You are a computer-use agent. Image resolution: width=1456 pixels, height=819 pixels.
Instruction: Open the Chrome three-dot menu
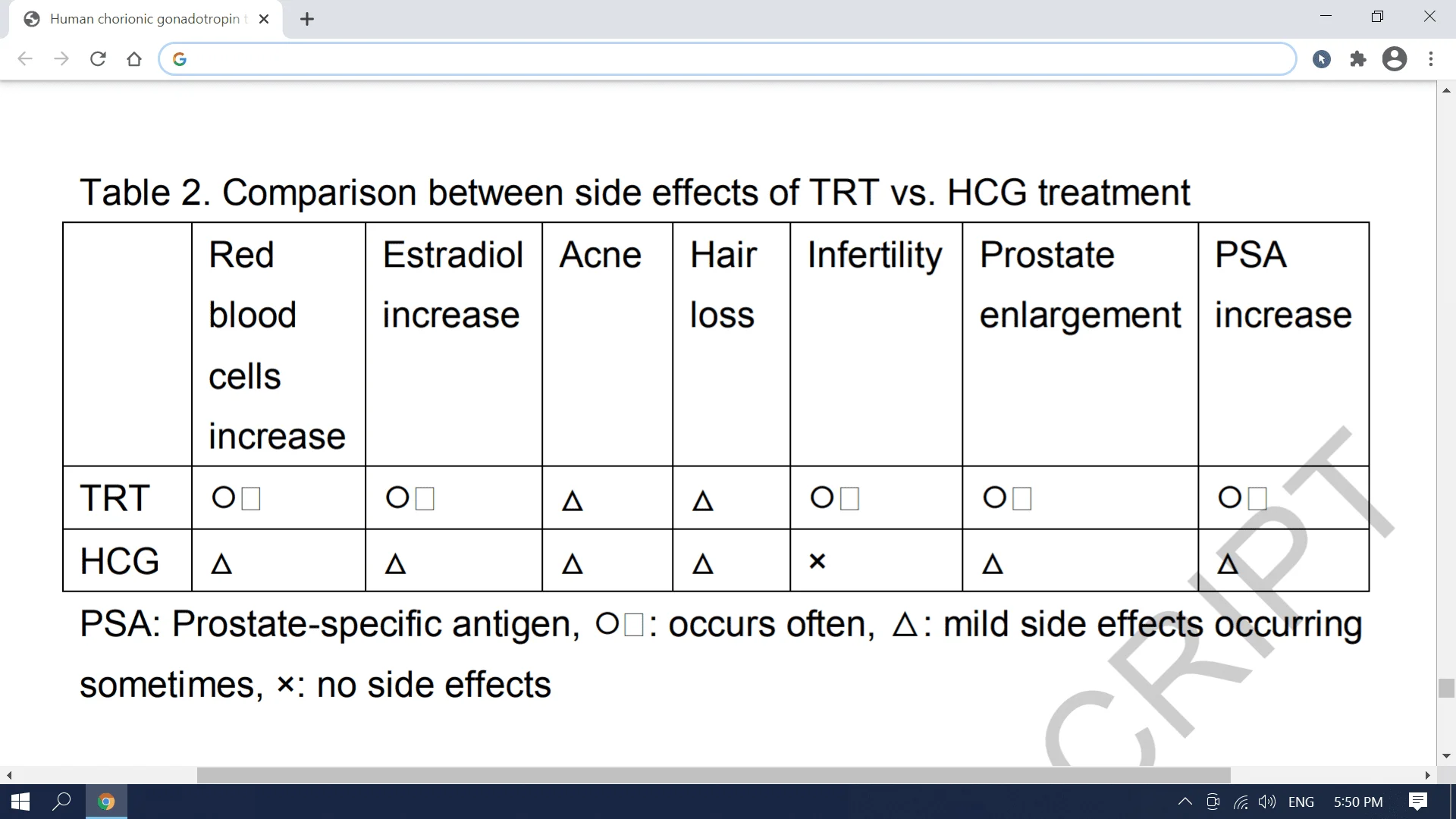(x=1431, y=59)
